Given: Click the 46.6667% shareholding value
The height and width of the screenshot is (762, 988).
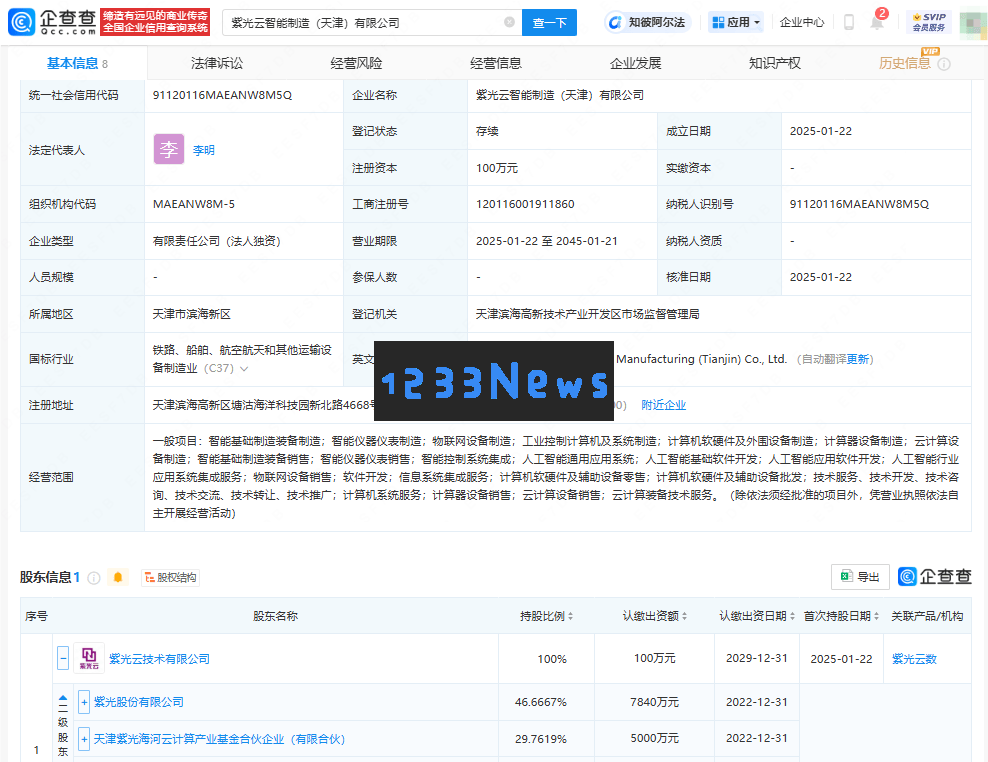Looking at the screenshot, I should (541, 701).
